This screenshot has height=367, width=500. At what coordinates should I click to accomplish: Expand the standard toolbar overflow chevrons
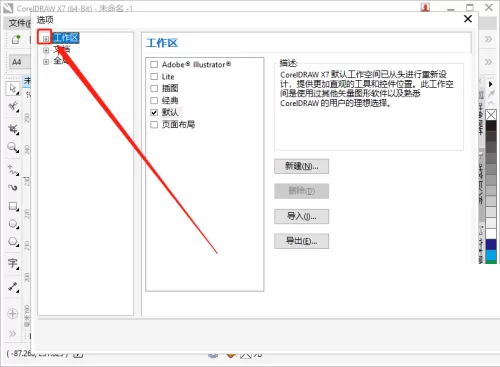click(488, 39)
